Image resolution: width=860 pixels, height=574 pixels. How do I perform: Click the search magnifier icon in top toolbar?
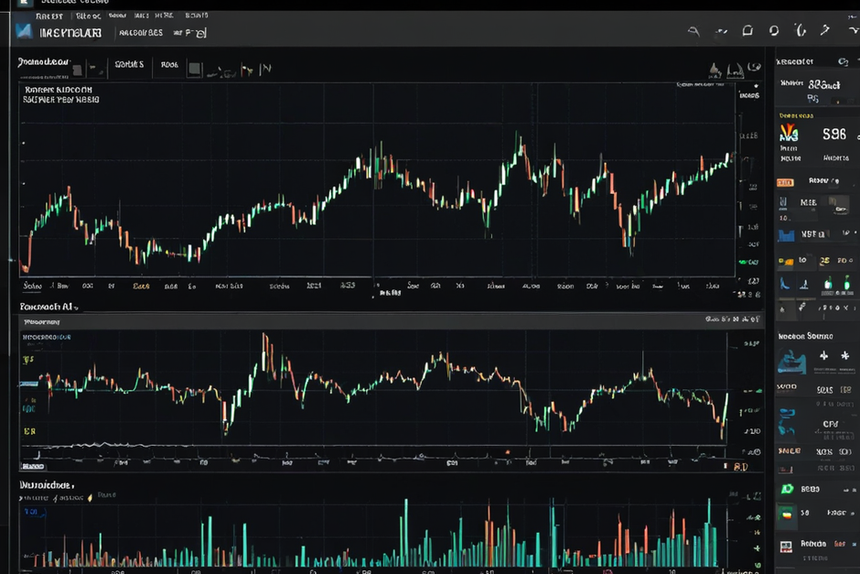tap(694, 31)
